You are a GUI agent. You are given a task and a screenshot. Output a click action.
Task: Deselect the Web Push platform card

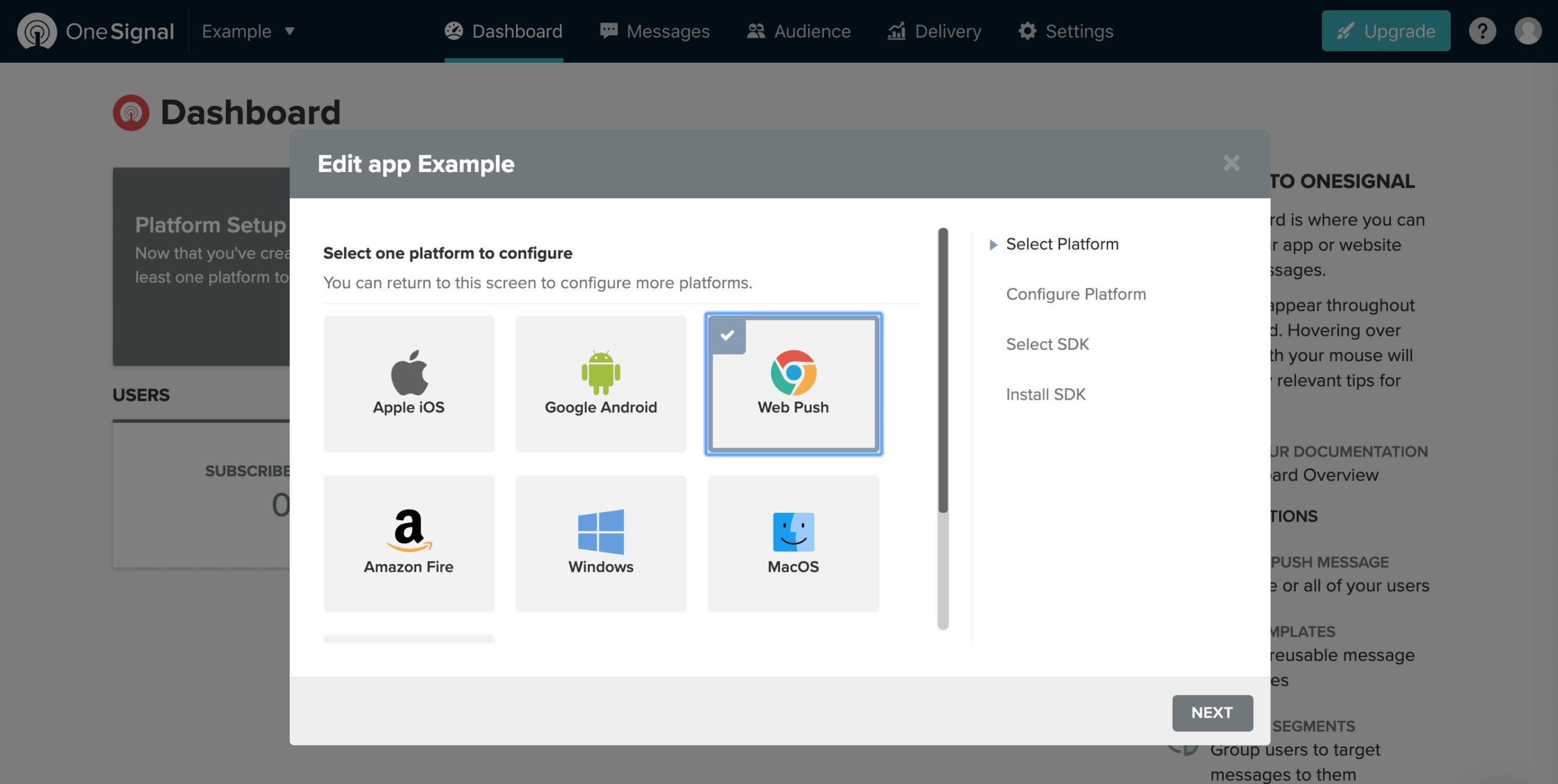[x=793, y=384]
